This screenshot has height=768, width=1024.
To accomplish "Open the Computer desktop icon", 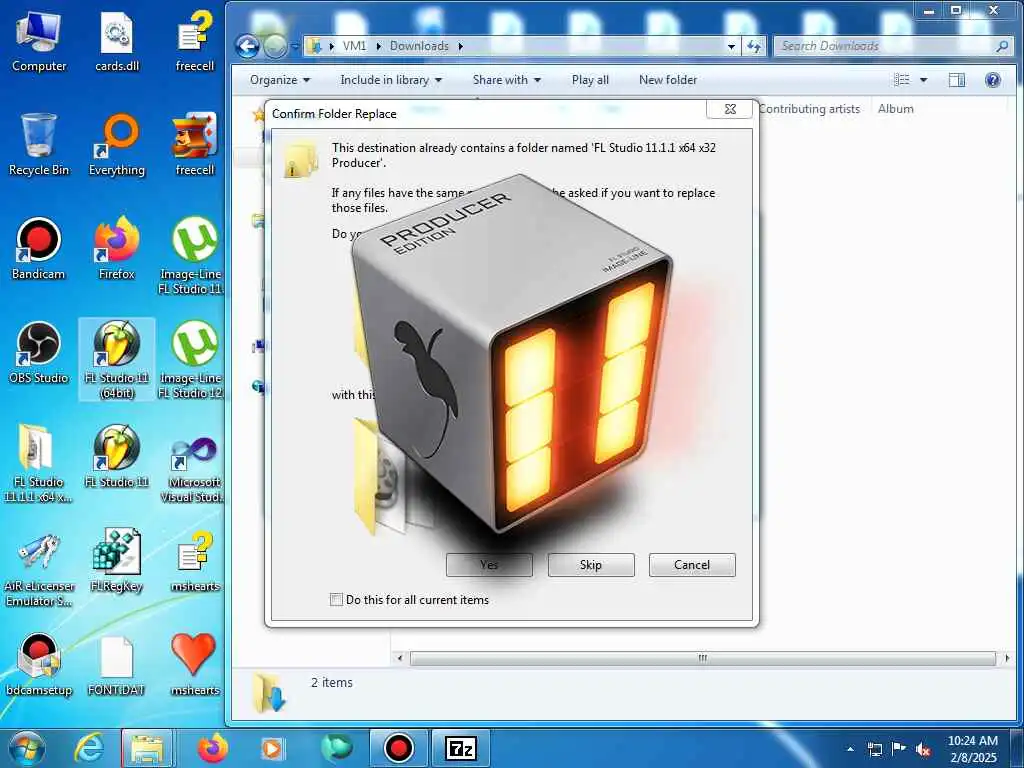I will [39, 40].
